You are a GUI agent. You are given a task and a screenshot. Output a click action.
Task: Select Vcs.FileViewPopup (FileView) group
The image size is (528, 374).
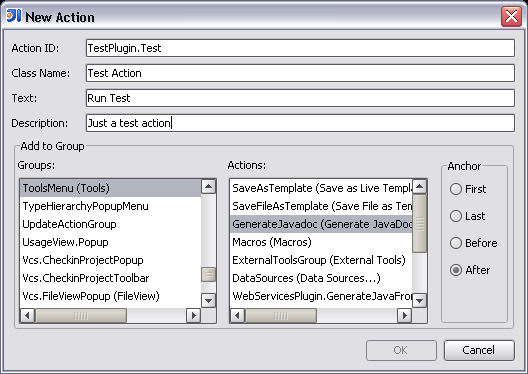110,296
